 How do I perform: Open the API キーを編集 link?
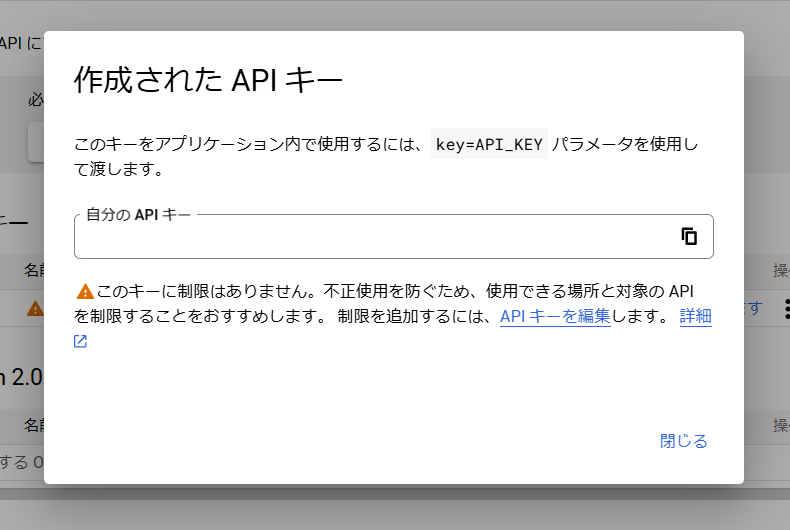555,316
